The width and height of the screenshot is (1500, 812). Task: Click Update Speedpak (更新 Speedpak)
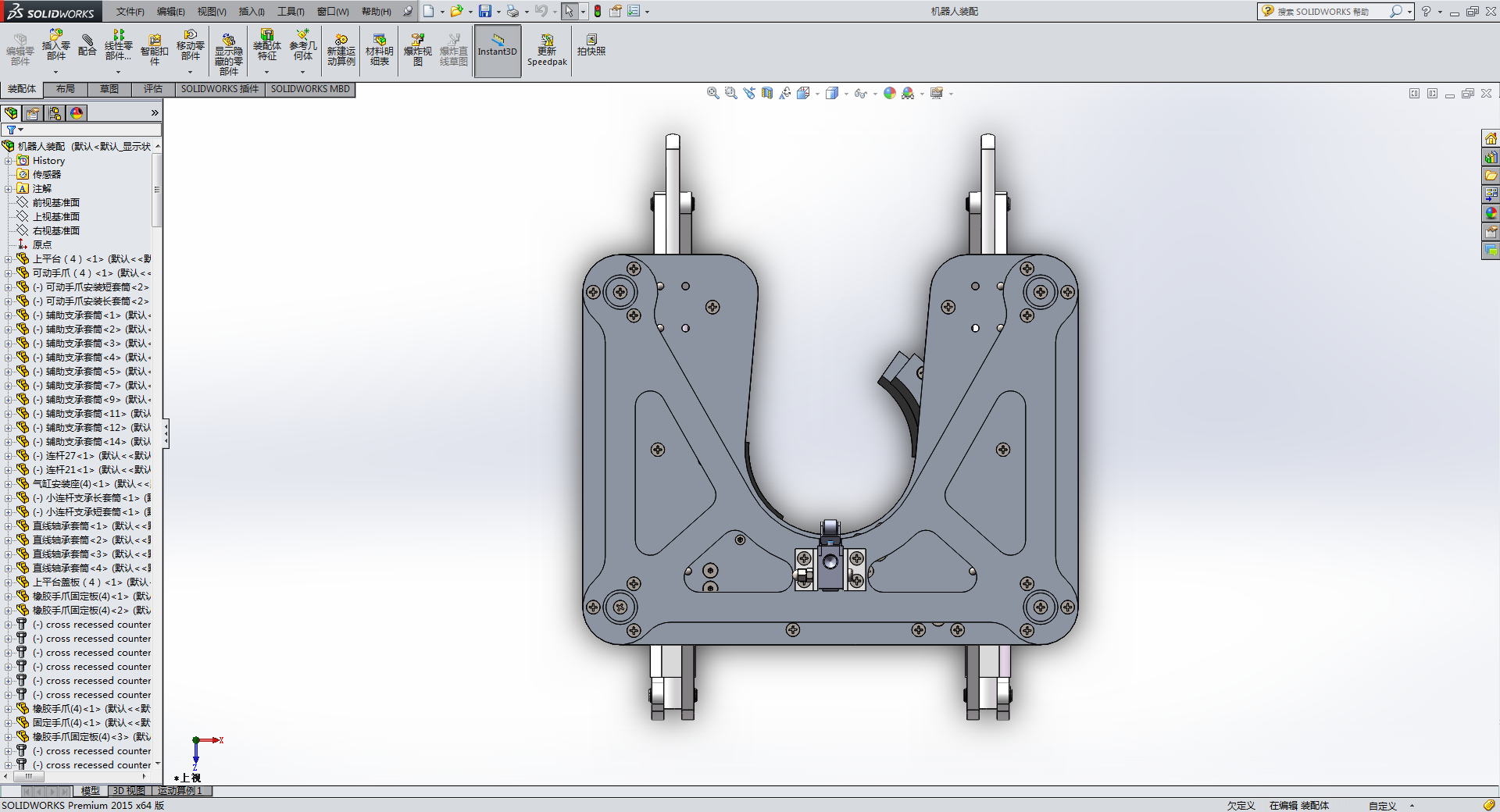547,50
